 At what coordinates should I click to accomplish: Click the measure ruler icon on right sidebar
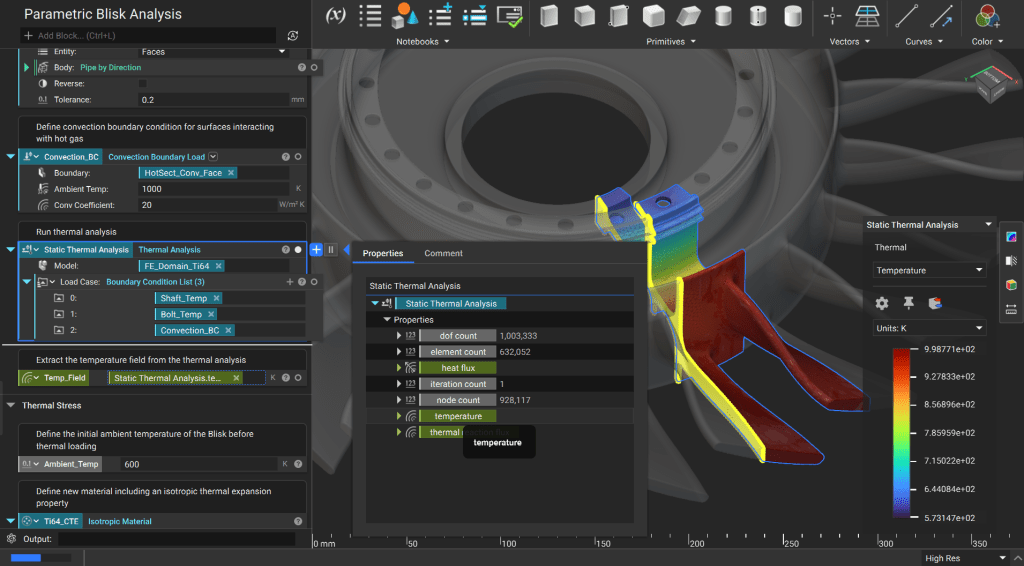point(1011,309)
